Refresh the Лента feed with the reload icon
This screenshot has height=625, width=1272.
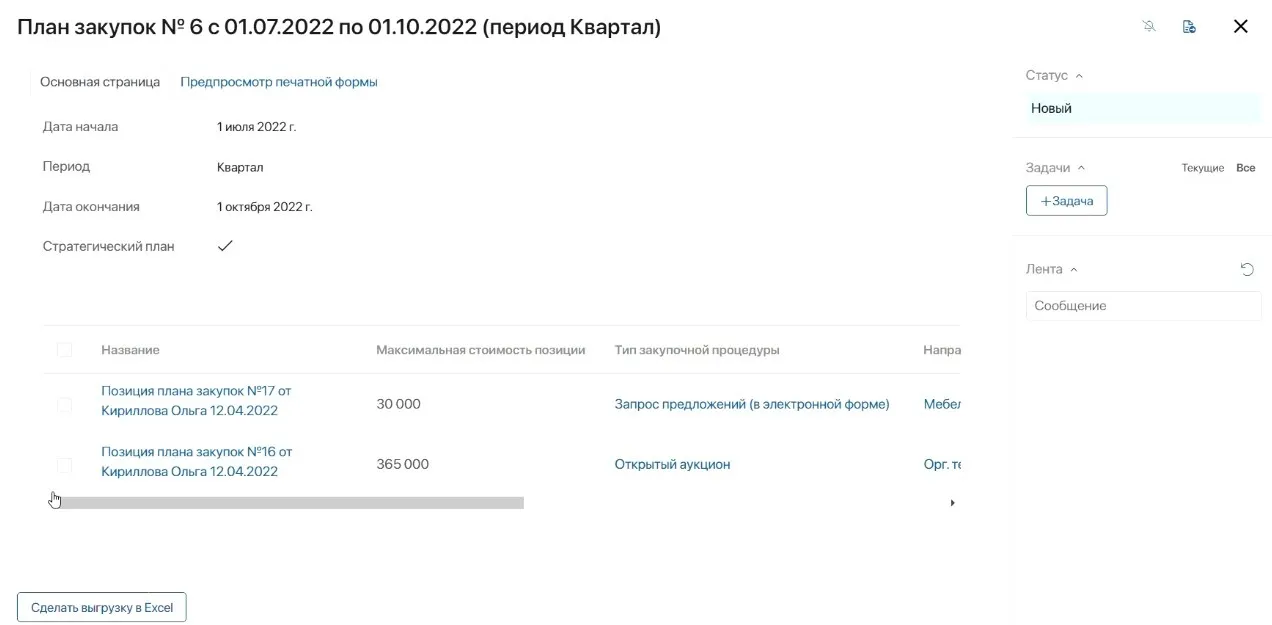point(1246,269)
